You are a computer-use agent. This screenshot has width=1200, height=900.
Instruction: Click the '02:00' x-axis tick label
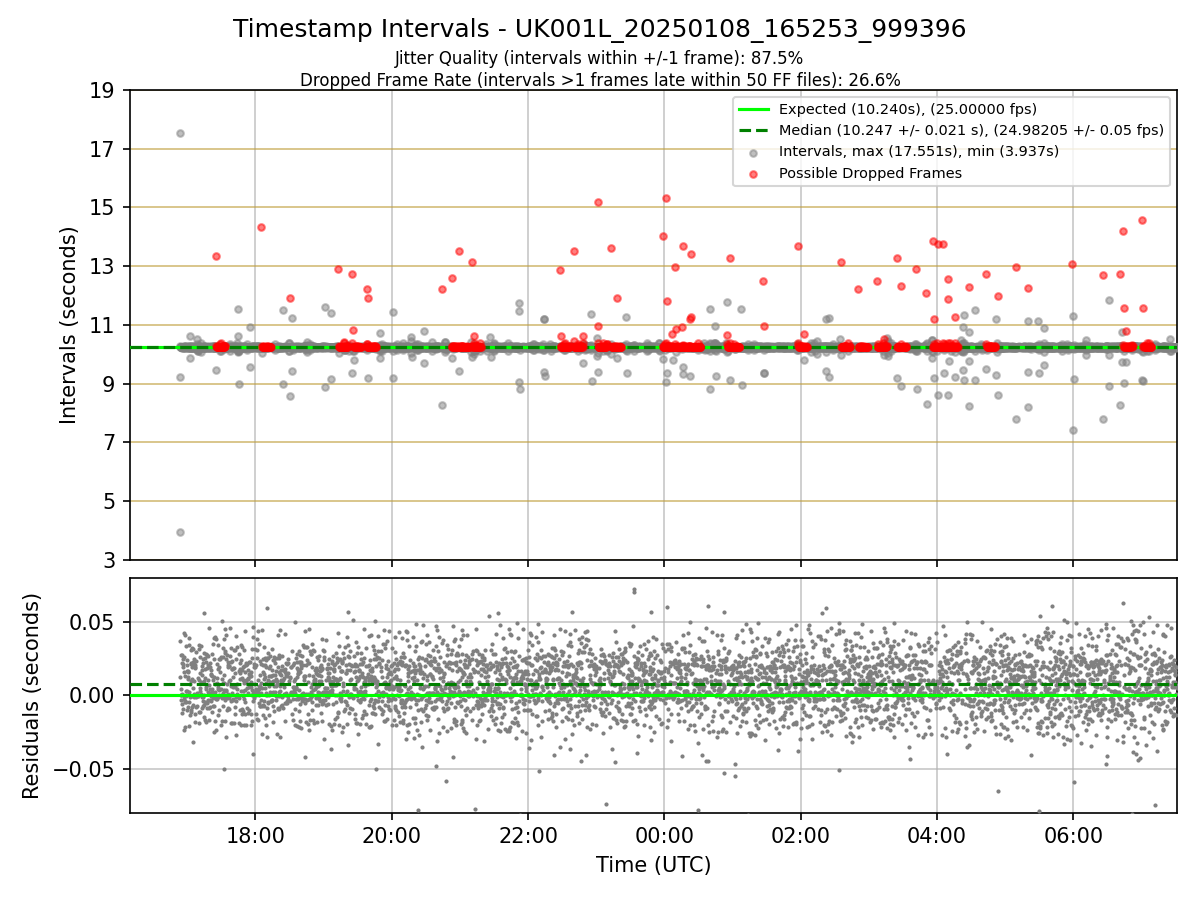pyautogui.click(x=800, y=834)
